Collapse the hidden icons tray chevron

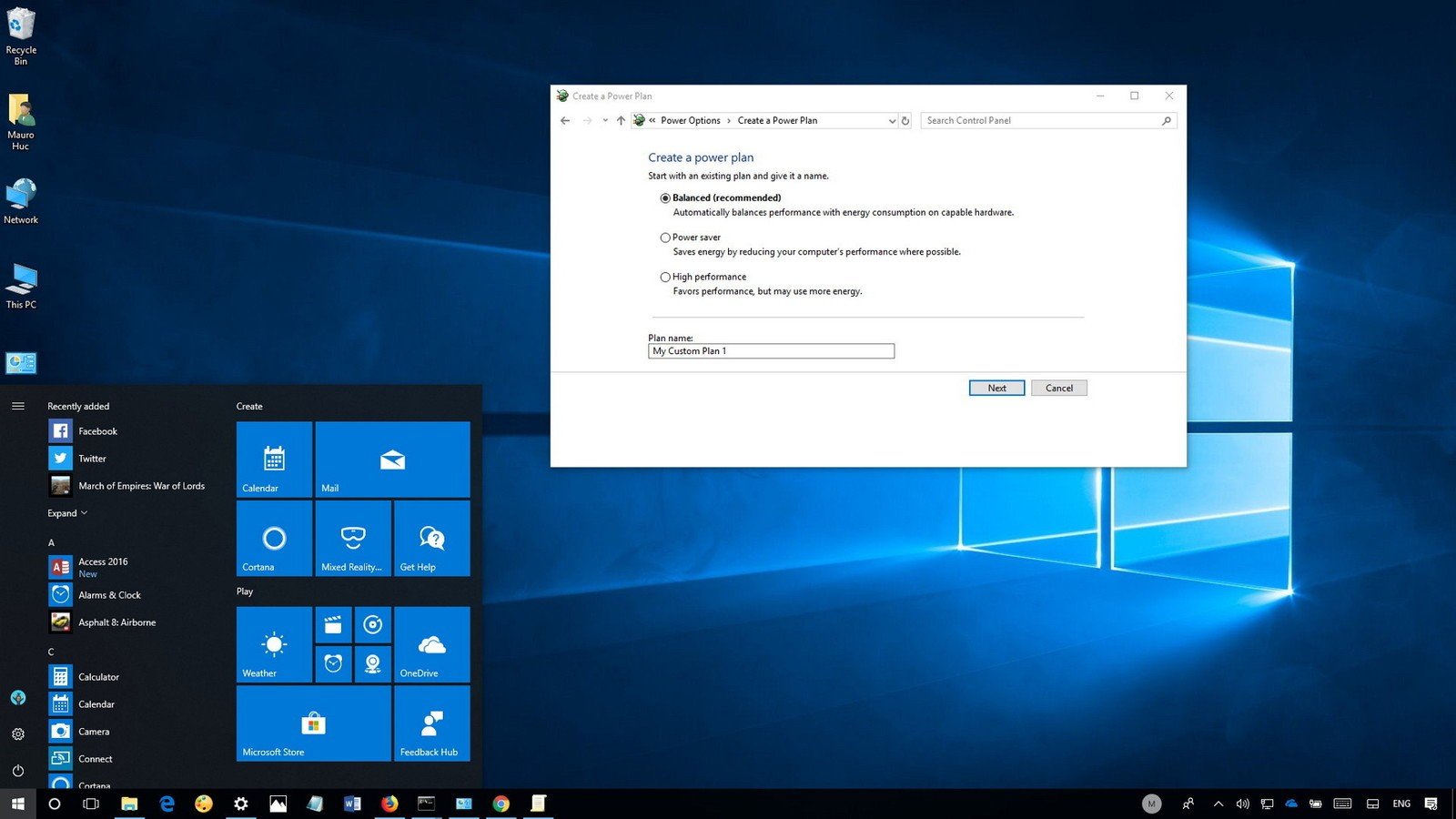click(x=1218, y=804)
